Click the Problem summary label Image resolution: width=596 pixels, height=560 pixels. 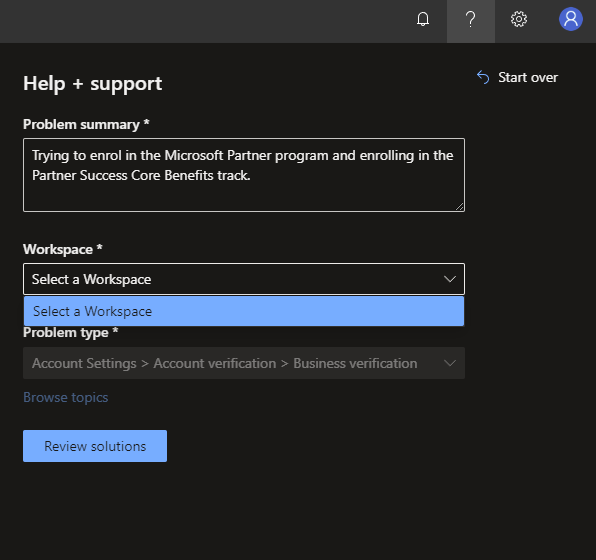[x=86, y=124]
